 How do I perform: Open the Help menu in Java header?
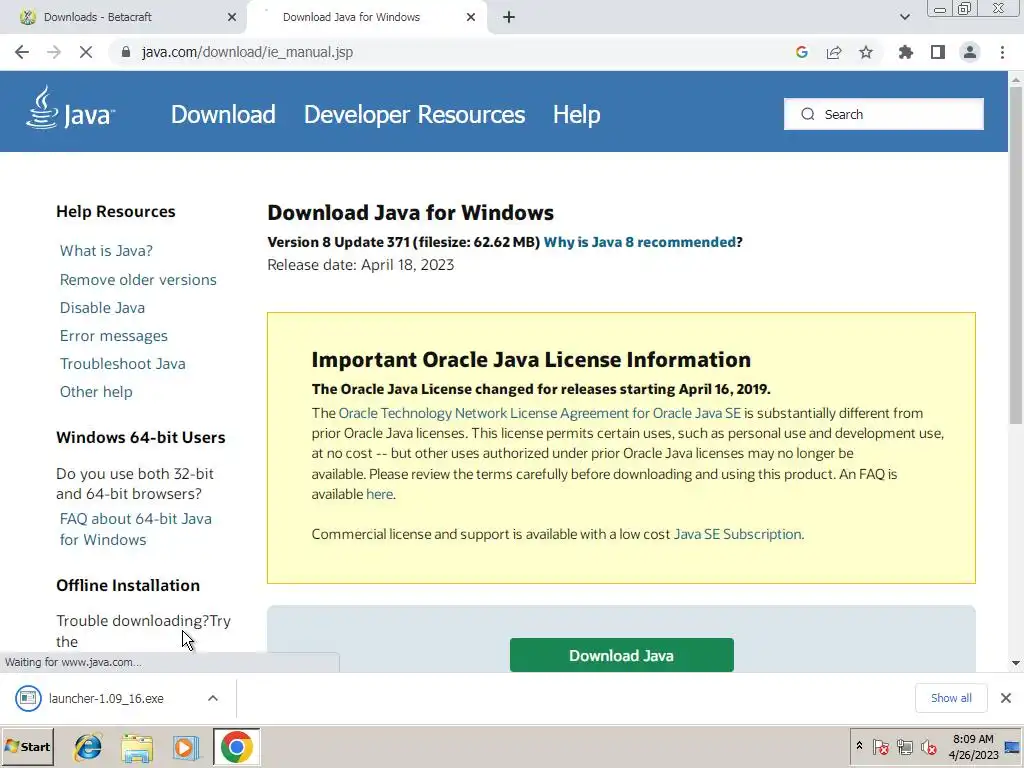577,114
